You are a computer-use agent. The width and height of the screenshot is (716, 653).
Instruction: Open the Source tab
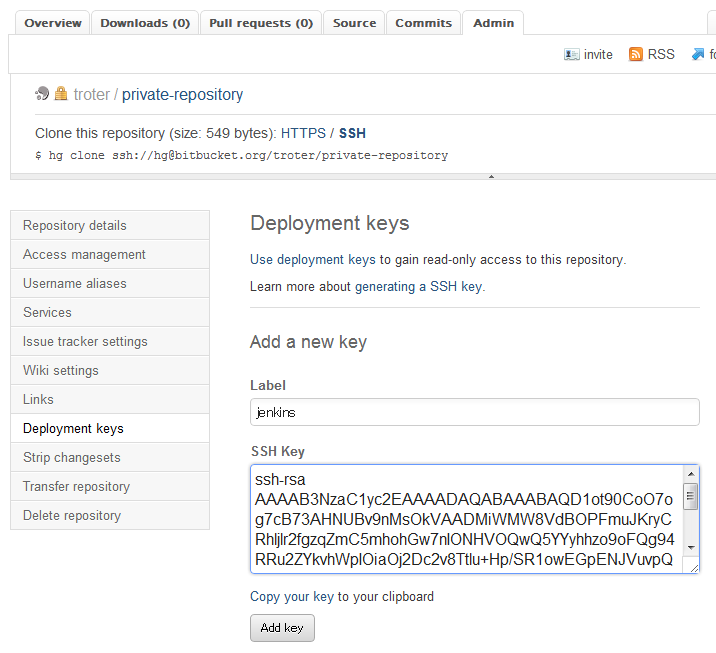354,23
